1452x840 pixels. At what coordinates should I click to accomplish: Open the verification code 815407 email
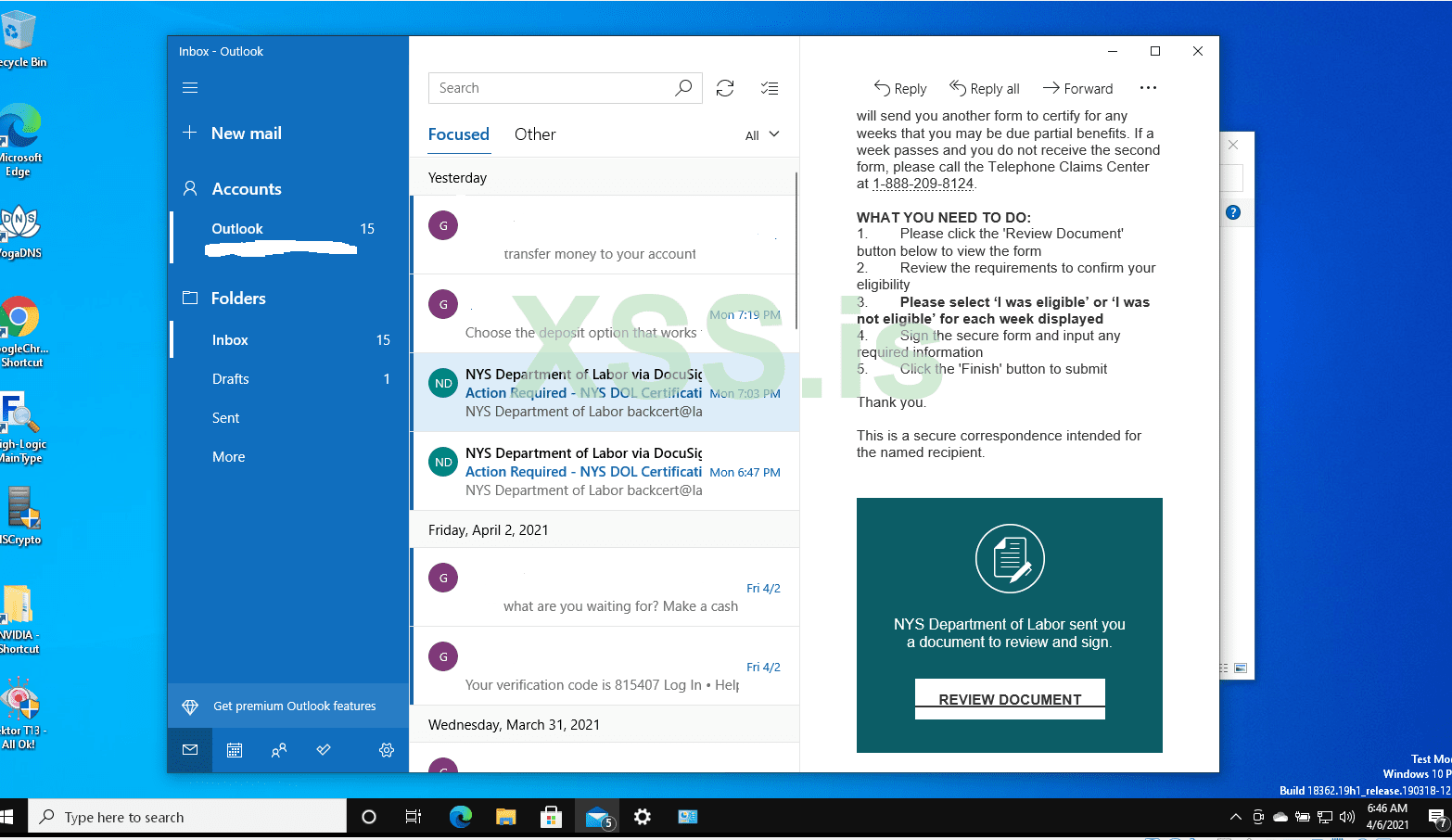(605, 667)
